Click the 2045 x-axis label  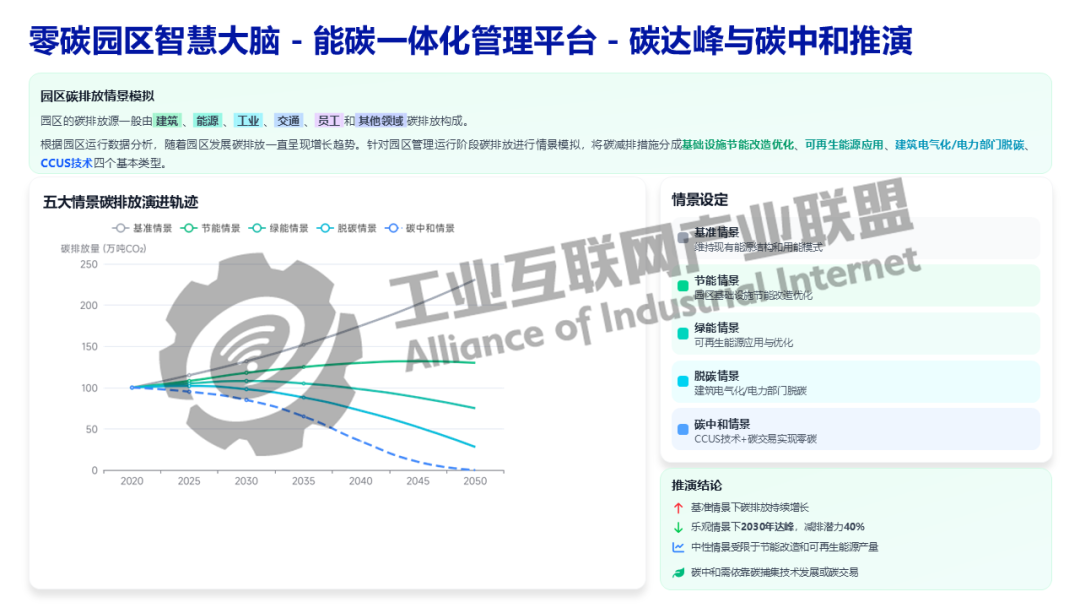coord(417,481)
